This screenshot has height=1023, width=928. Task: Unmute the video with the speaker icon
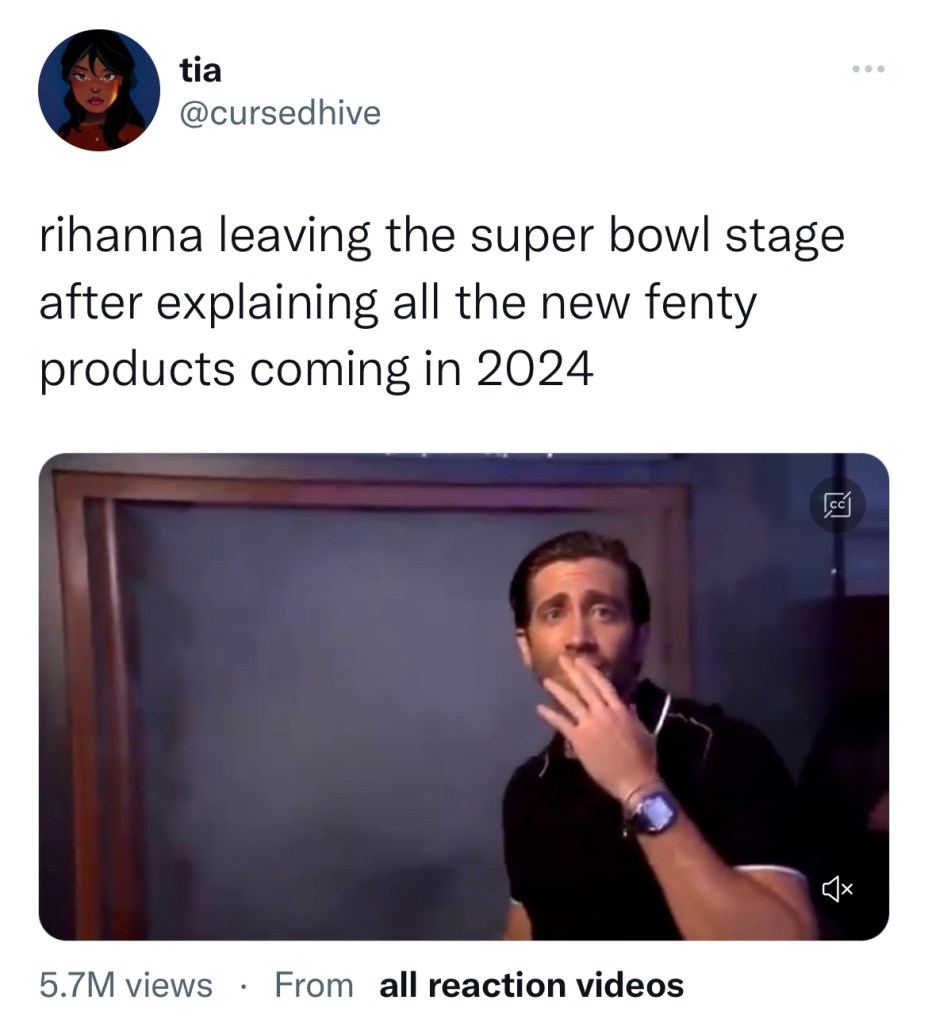836,886
